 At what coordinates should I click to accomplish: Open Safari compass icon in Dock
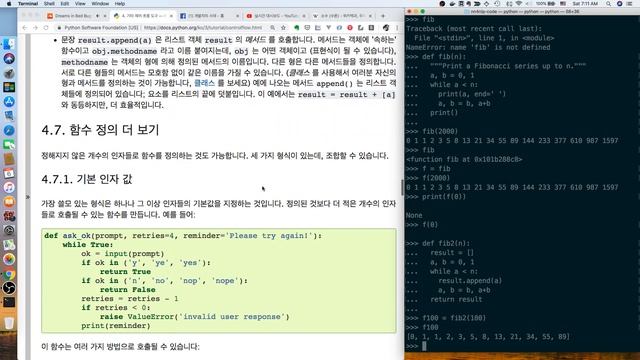pos(9,130)
